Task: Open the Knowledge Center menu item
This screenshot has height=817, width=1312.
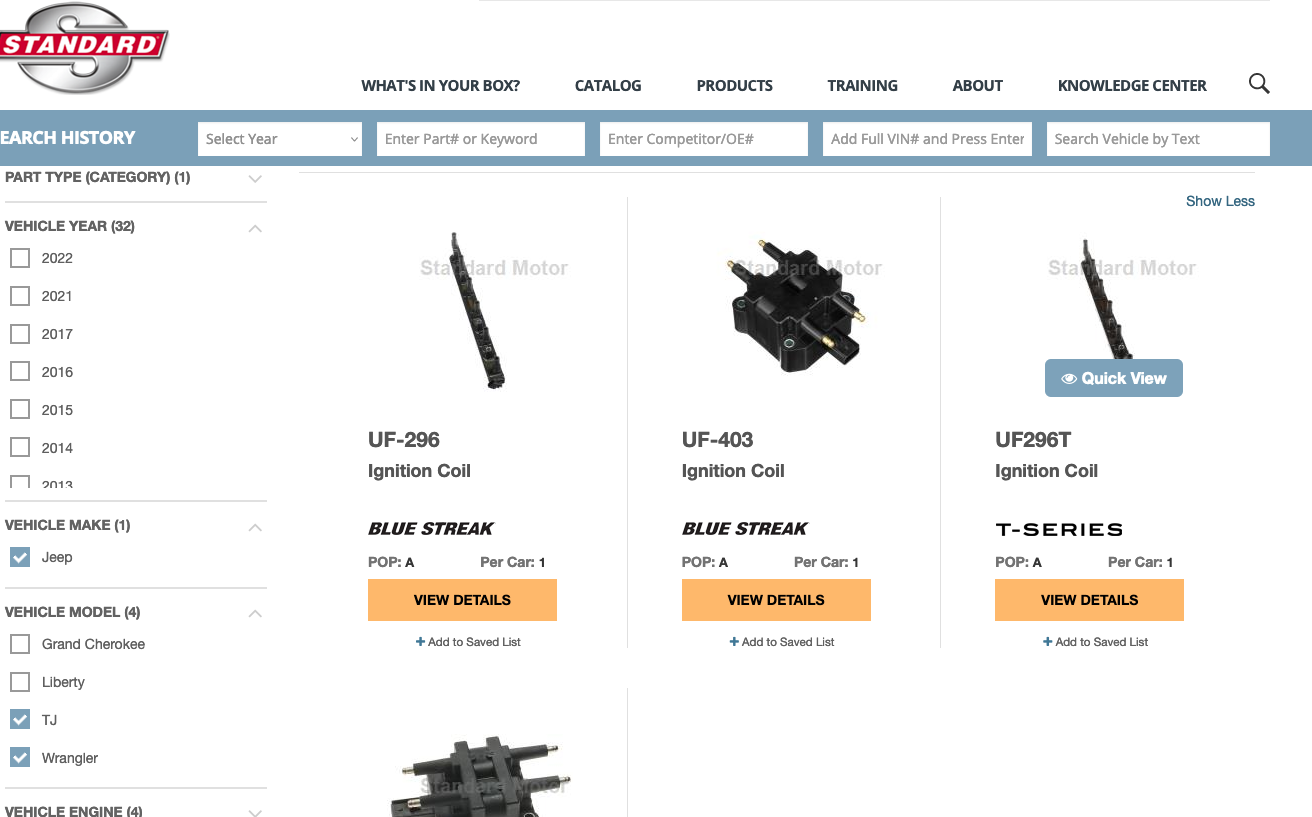Action: point(1132,86)
